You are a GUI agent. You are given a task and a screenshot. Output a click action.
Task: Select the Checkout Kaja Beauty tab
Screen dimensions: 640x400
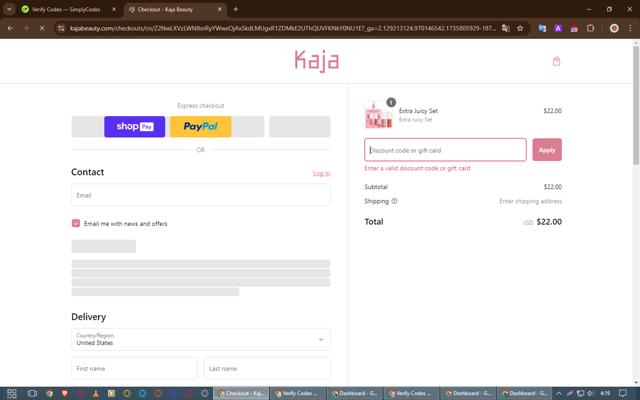pos(175,9)
